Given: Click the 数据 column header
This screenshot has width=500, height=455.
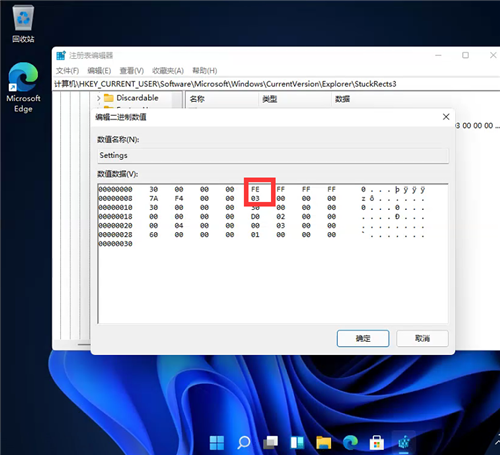Looking at the screenshot, I should click(x=343, y=99).
